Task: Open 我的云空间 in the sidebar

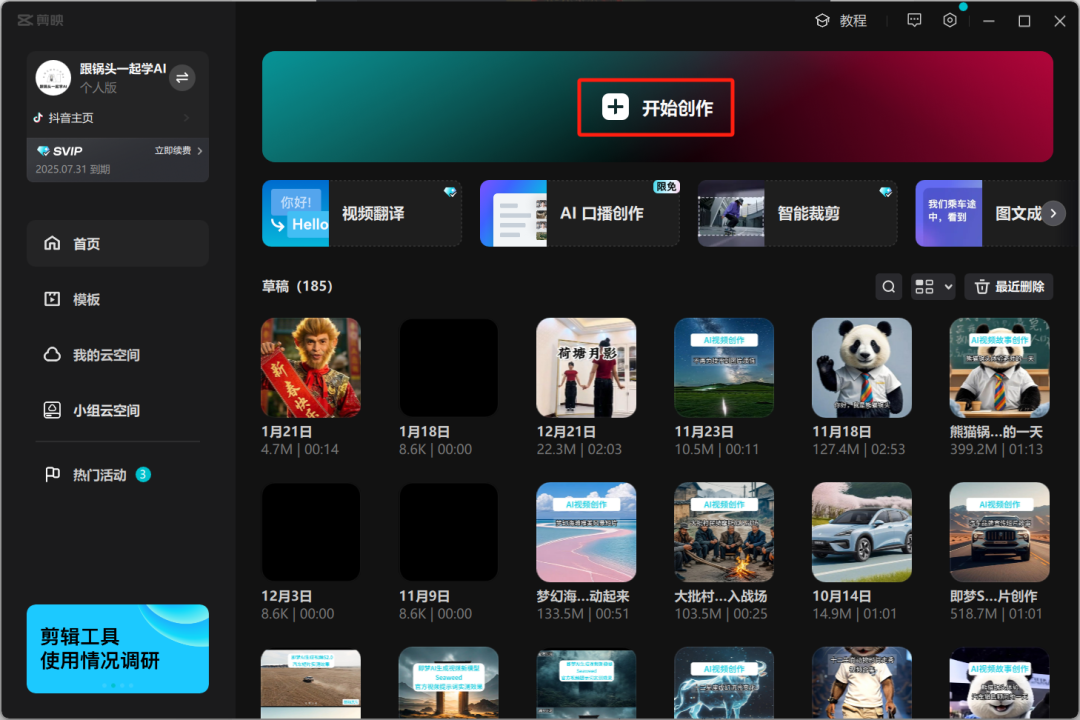Action: click(x=105, y=355)
